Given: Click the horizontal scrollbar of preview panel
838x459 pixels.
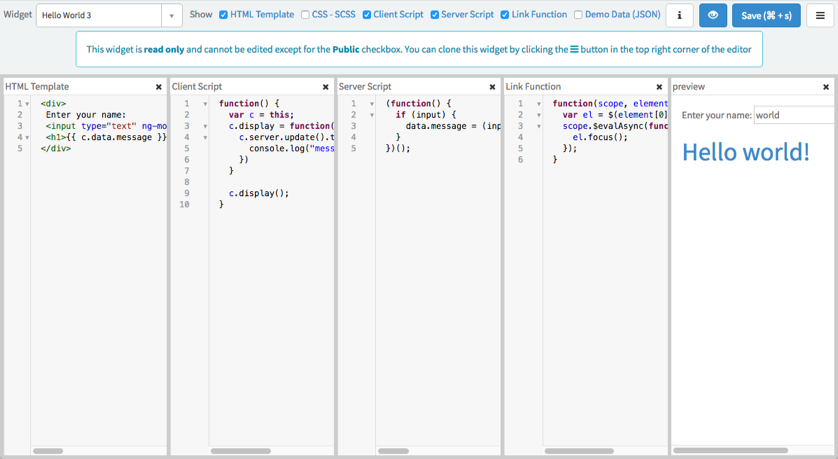Looking at the screenshot, I should click(x=731, y=450).
